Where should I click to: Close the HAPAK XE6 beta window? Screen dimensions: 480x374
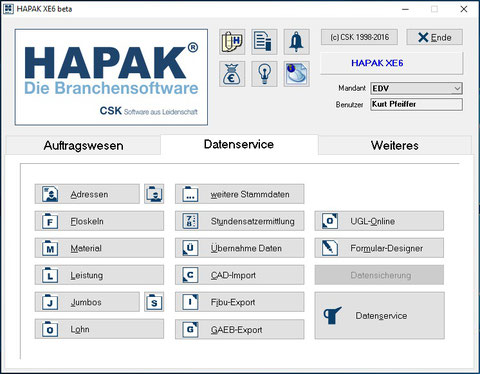pyautogui.click(x=464, y=9)
